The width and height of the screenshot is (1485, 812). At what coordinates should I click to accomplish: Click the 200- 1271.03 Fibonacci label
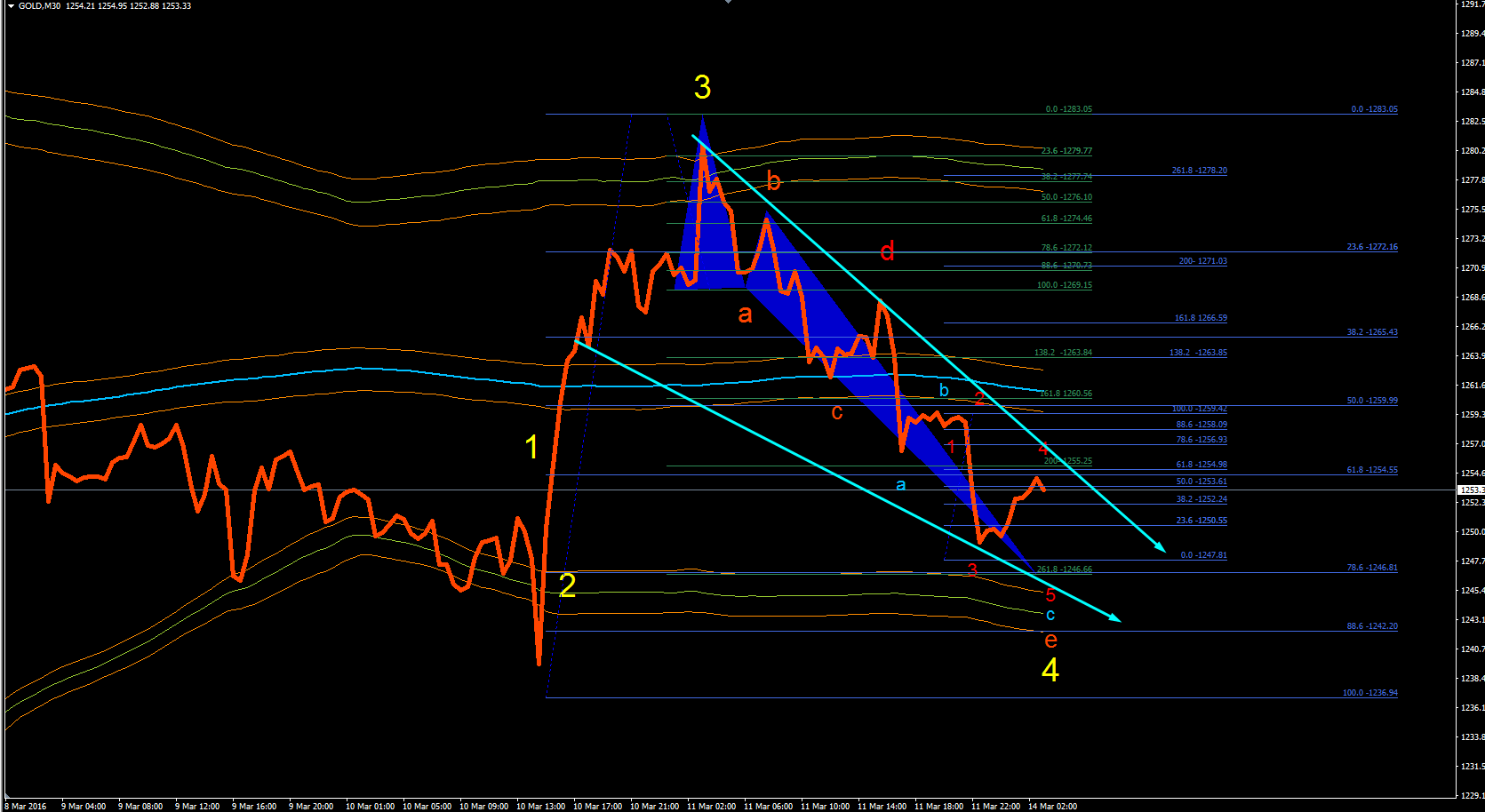(1202, 261)
